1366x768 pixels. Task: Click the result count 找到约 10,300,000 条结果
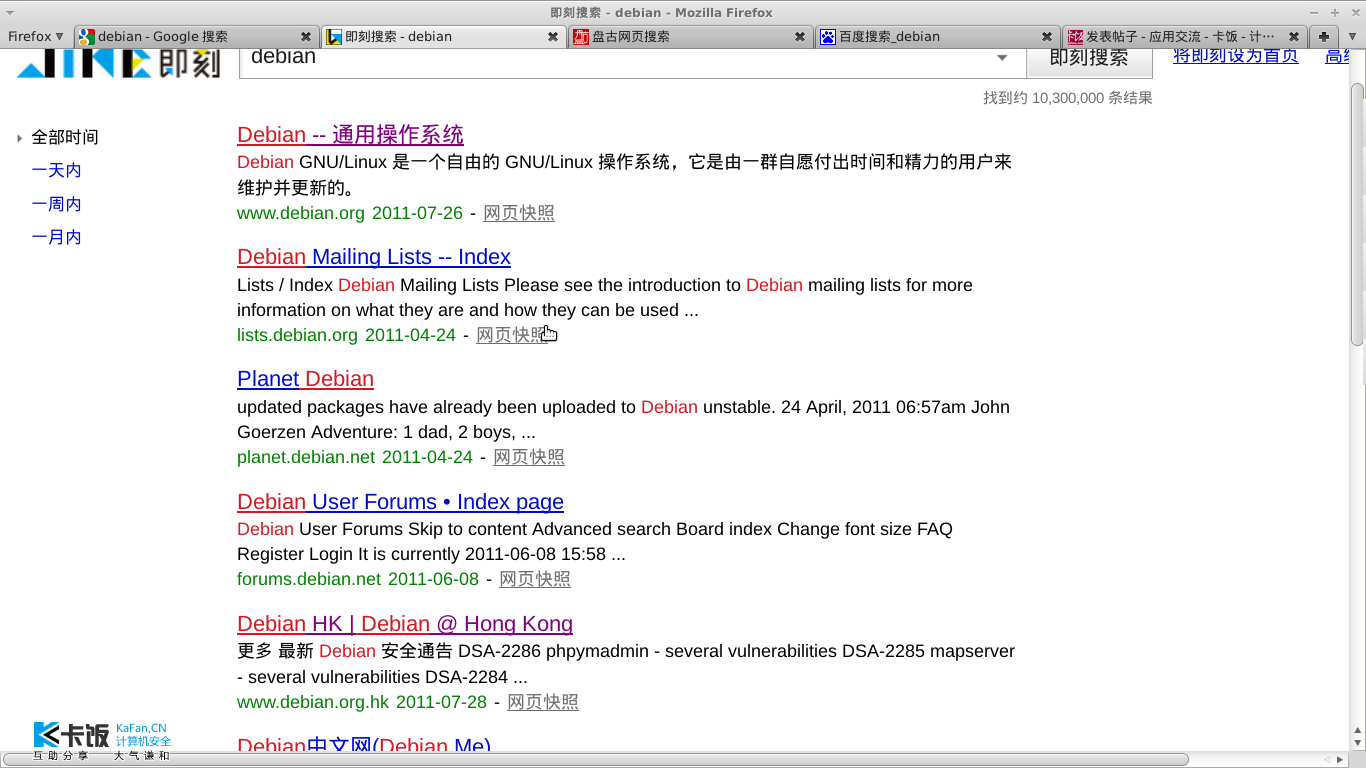pyautogui.click(x=1067, y=98)
